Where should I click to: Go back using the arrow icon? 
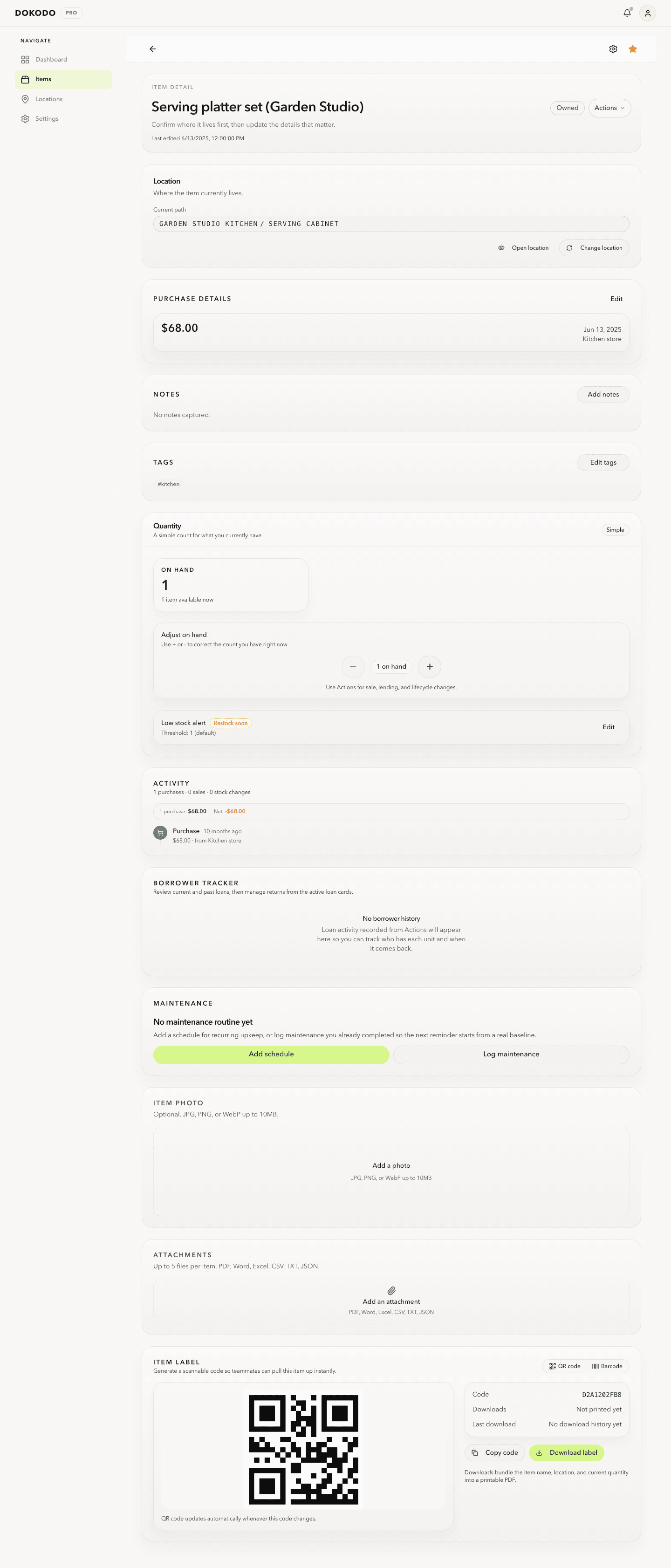153,49
